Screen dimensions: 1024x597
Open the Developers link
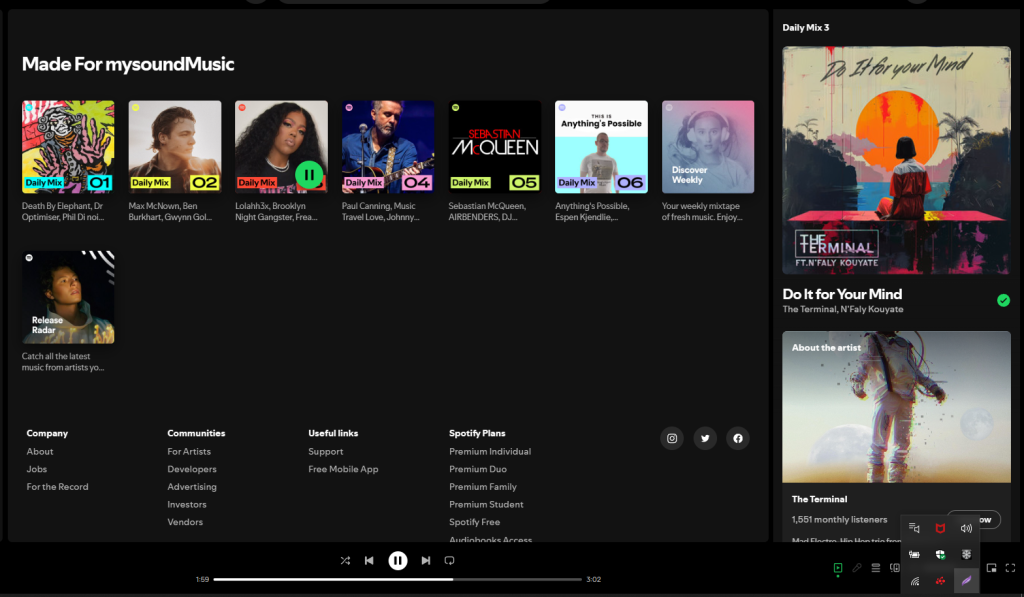pos(192,469)
